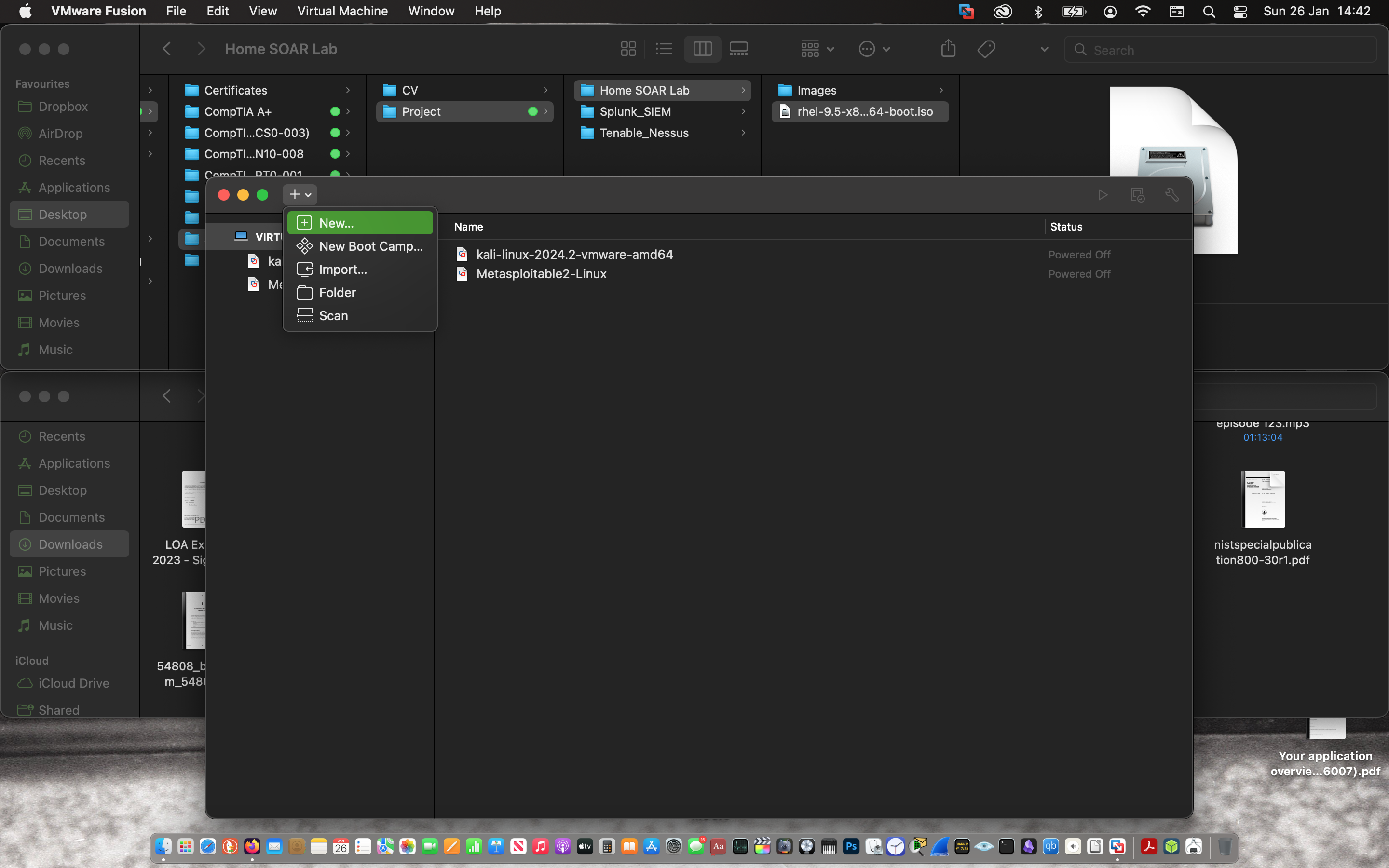Open the Finder group-by dropdown
1389x868 pixels.
pos(817,49)
